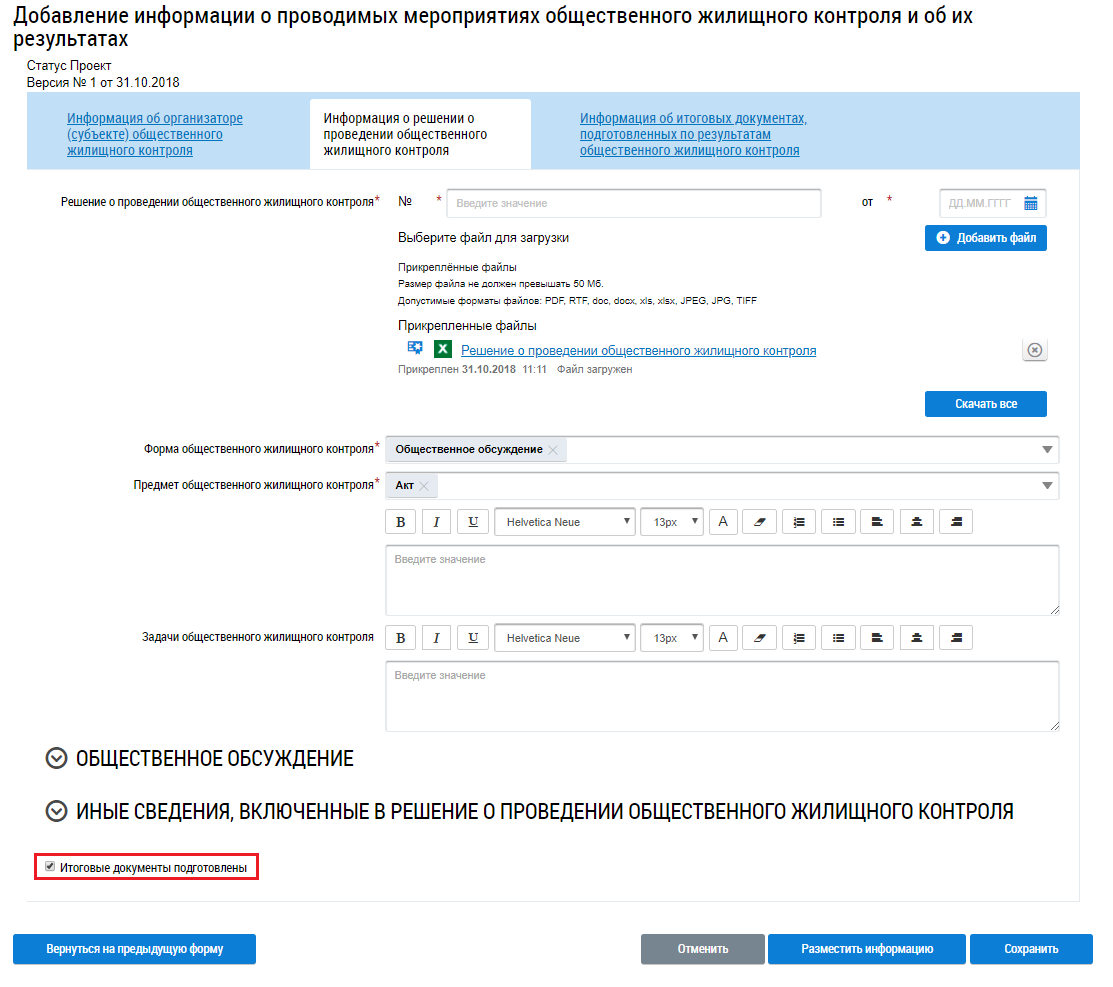Image resolution: width=1113 pixels, height=987 pixels.
Task: Remove the attached decision file
Action: (x=1035, y=350)
